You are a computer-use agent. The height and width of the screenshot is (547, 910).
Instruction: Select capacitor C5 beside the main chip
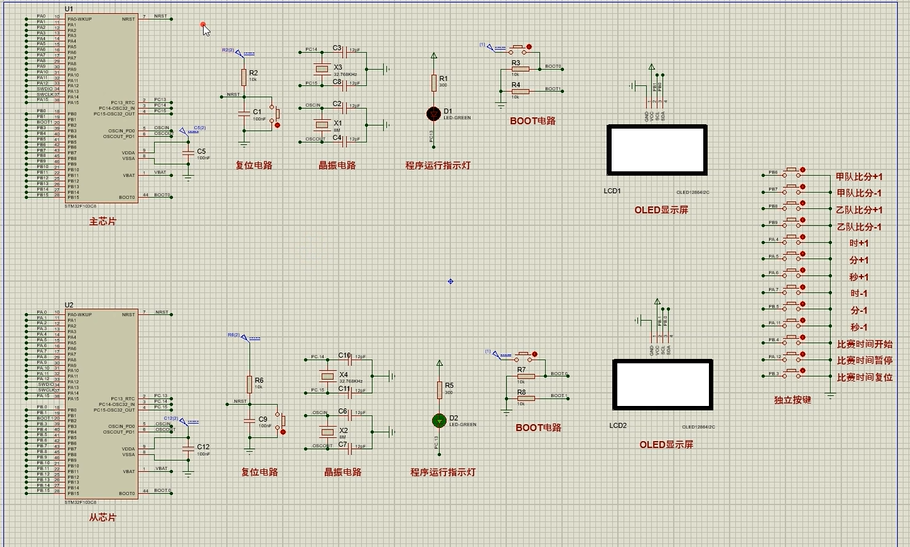[187, 153]
